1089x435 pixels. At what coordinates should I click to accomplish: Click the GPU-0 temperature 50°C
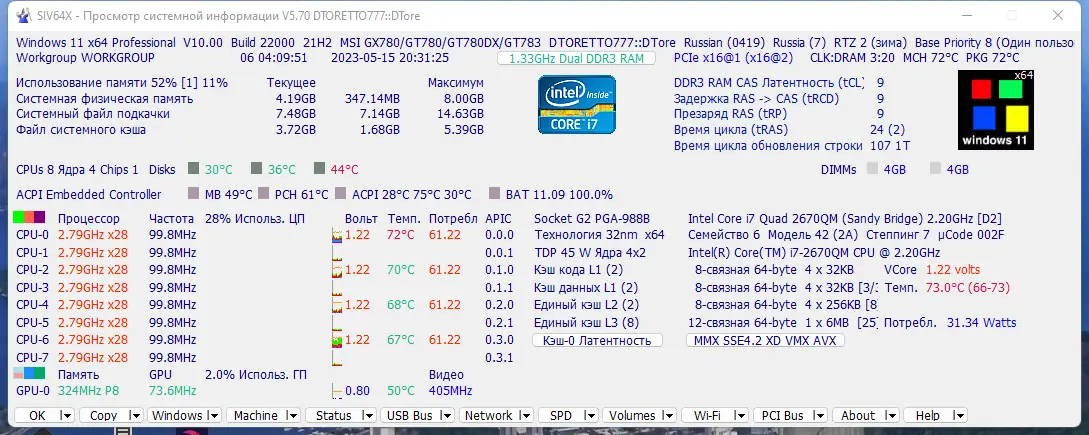click(x=401, y=391)
